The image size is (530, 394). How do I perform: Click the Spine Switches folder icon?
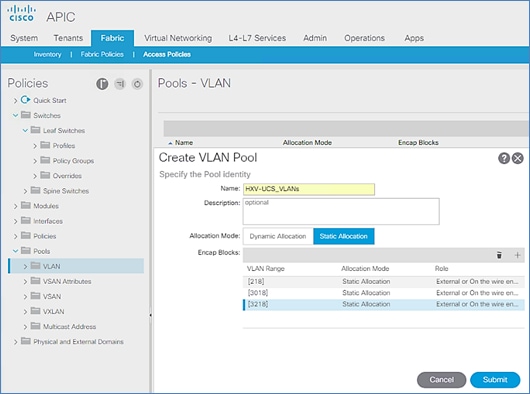pos(35,190)
